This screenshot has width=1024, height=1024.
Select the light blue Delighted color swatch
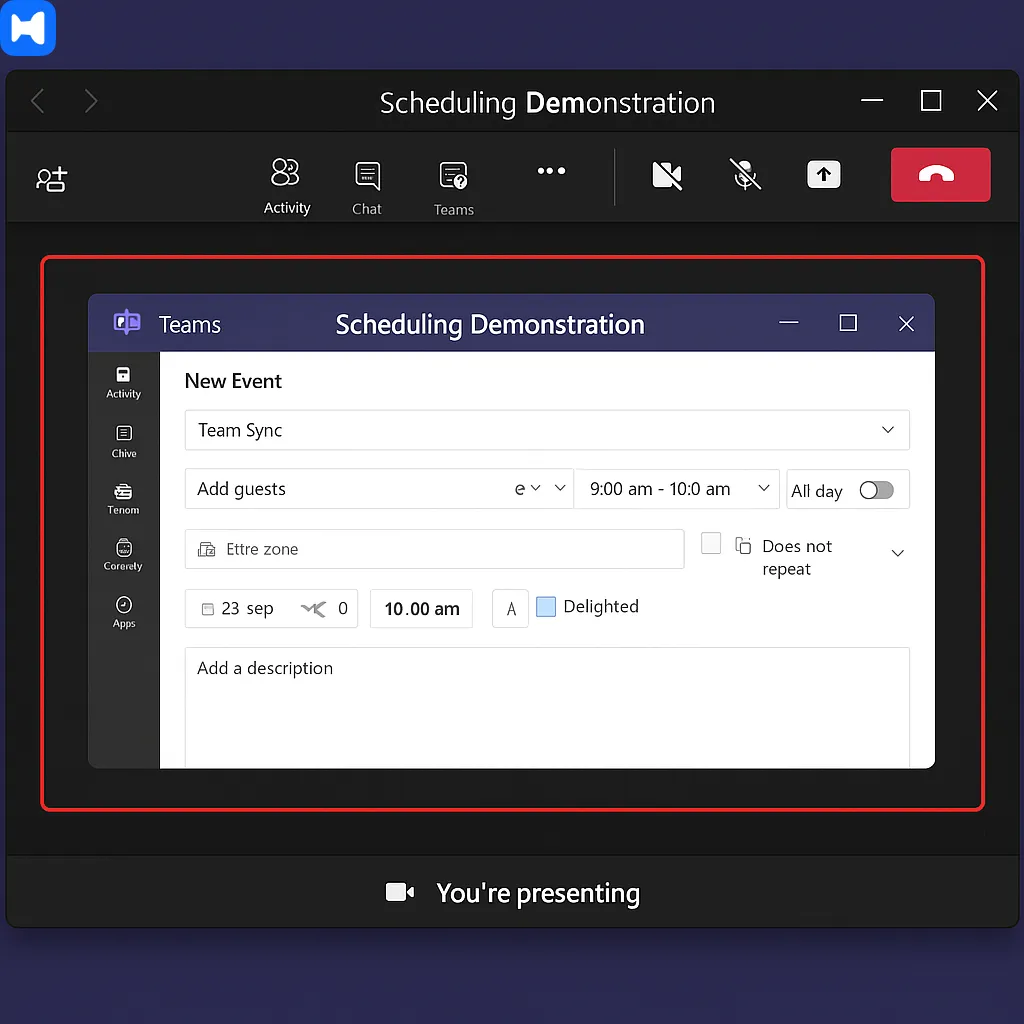coord(546,607)
